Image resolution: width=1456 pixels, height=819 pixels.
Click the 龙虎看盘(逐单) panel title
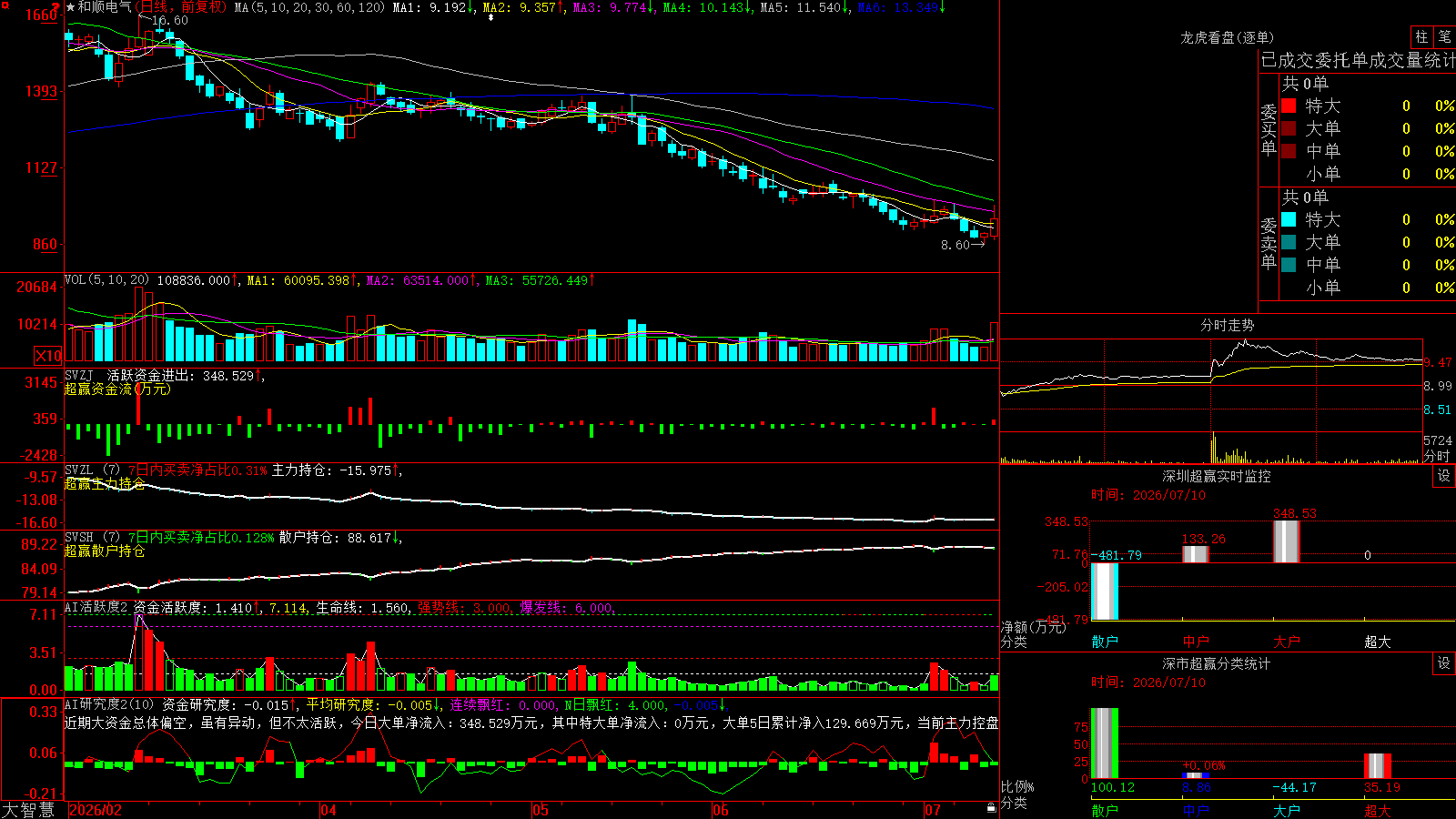(x=1228, y=37)
